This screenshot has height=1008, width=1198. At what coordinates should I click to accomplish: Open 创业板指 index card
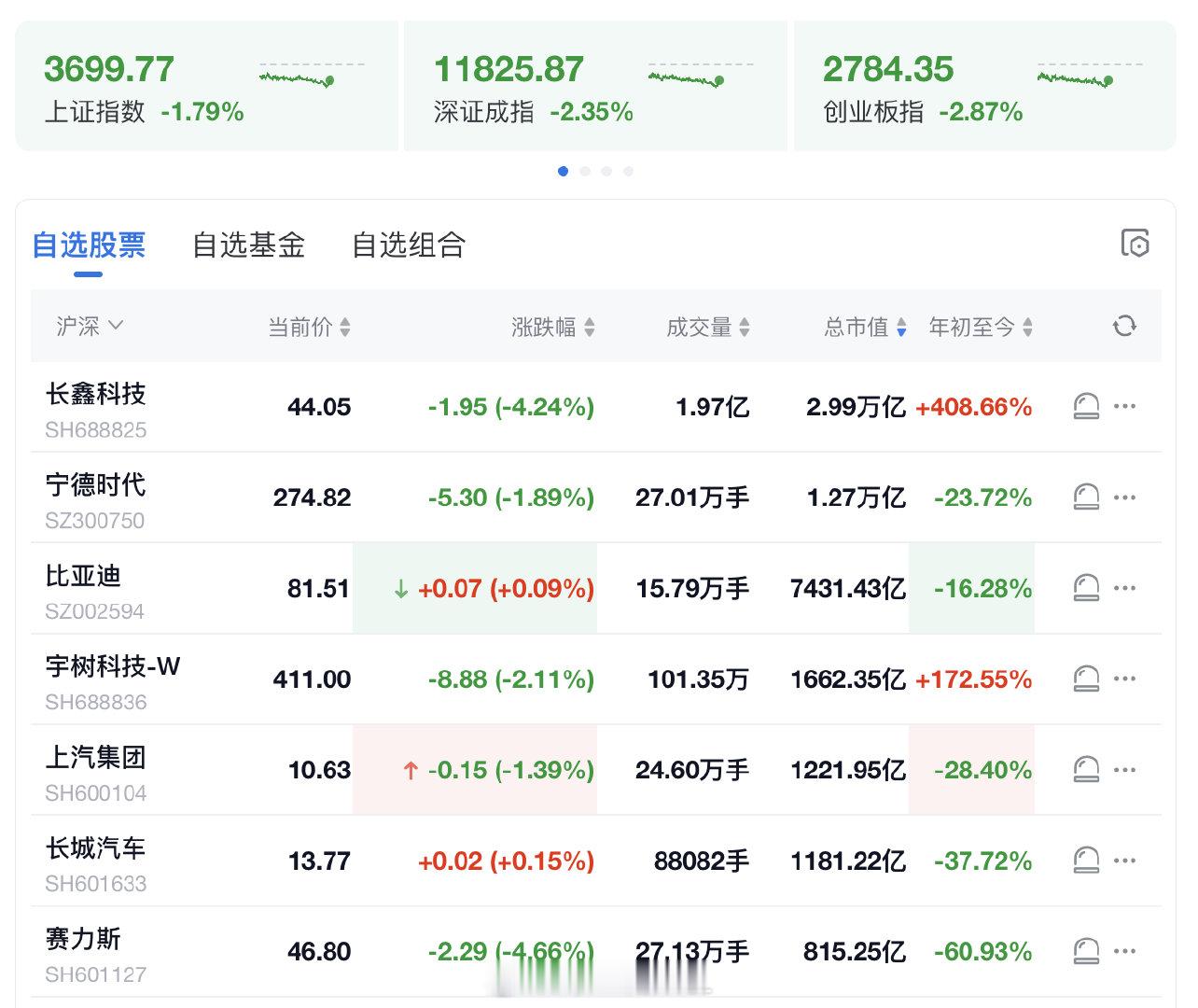pos(984,86)
